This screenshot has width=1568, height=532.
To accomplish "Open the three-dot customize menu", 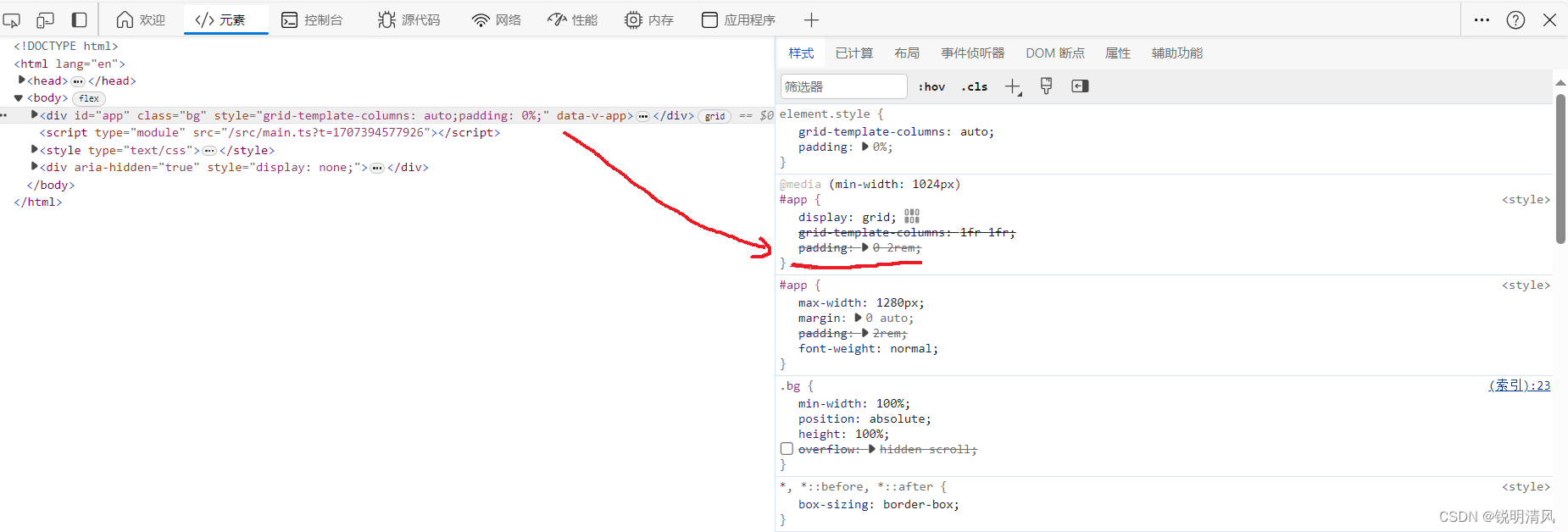I will 1482,19.
